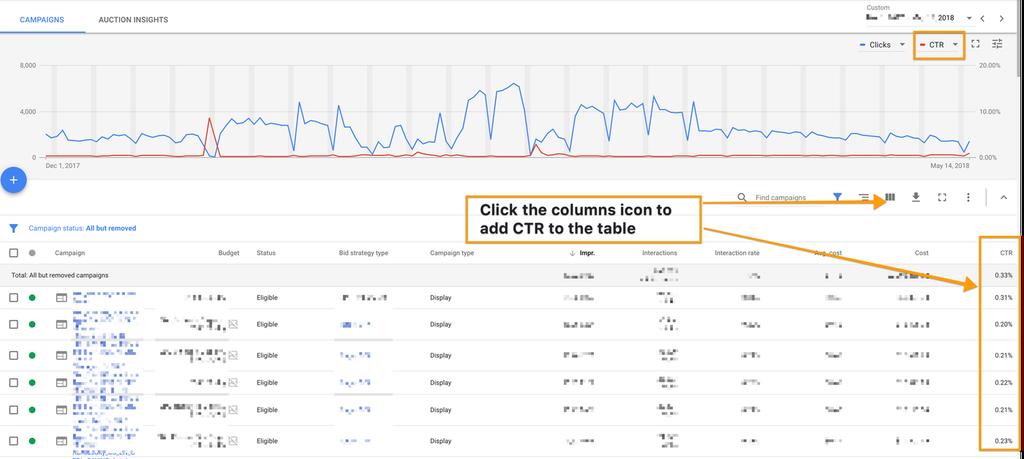Click the Interaction rate column header
1024x459 pixels.
click(x=737, y=253)
